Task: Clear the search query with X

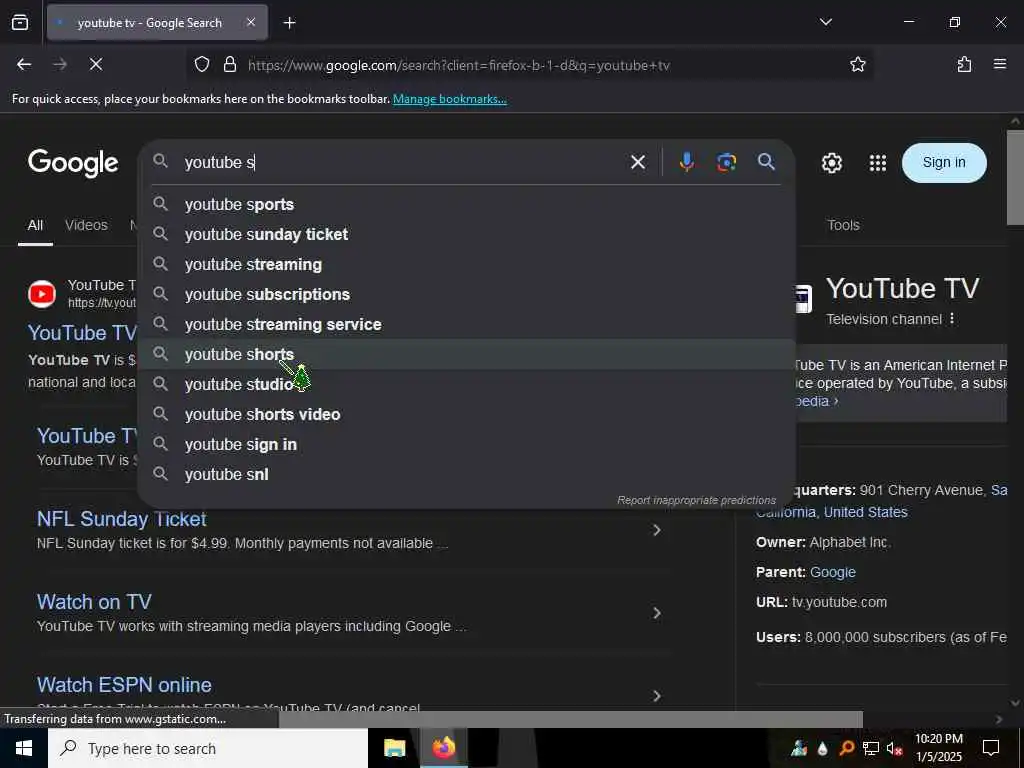Action: [x=637, y=162]
